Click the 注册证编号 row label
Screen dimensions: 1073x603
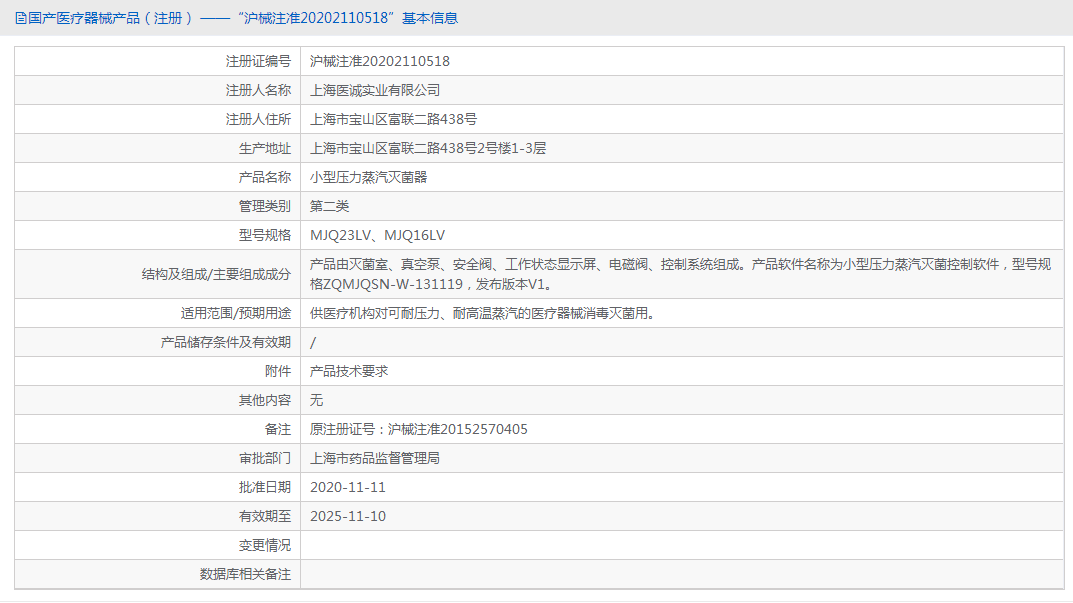coord(258,62)
